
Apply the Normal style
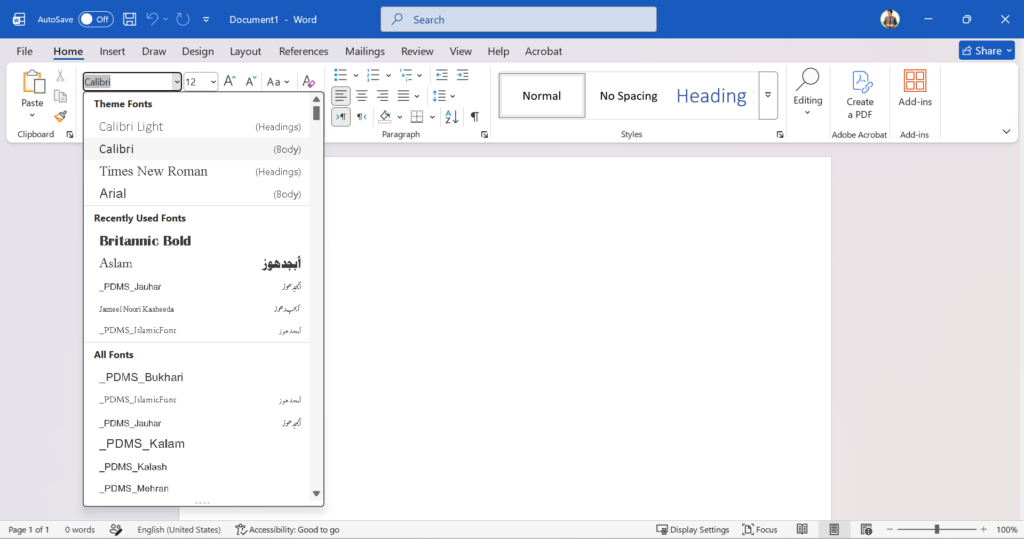point(541,96)
